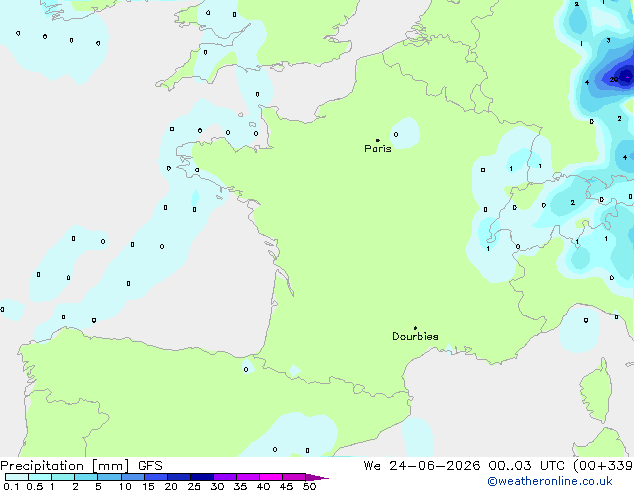
Task: Click the over-50 mm arrow tip of legend
Action: pos(317,477)
